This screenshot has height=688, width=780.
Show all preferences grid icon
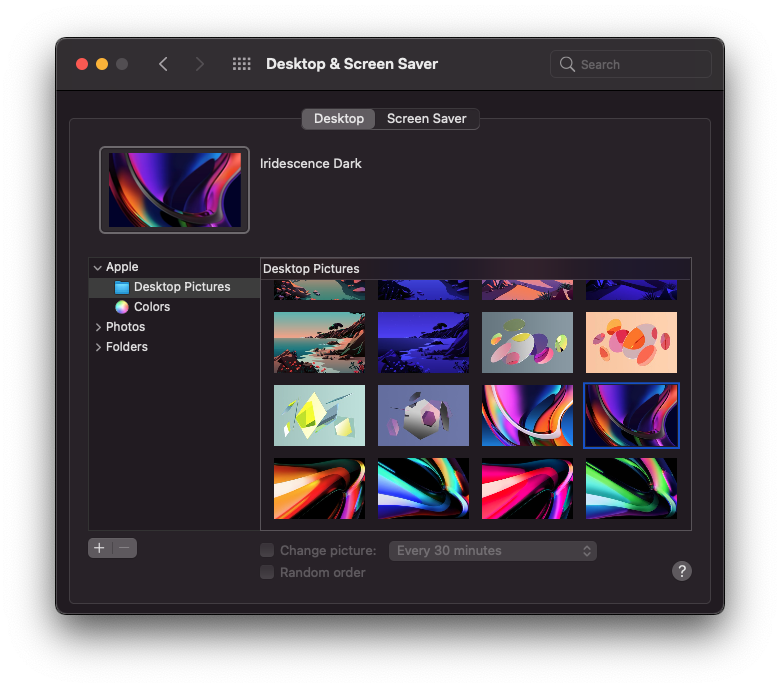pos(241,64)
